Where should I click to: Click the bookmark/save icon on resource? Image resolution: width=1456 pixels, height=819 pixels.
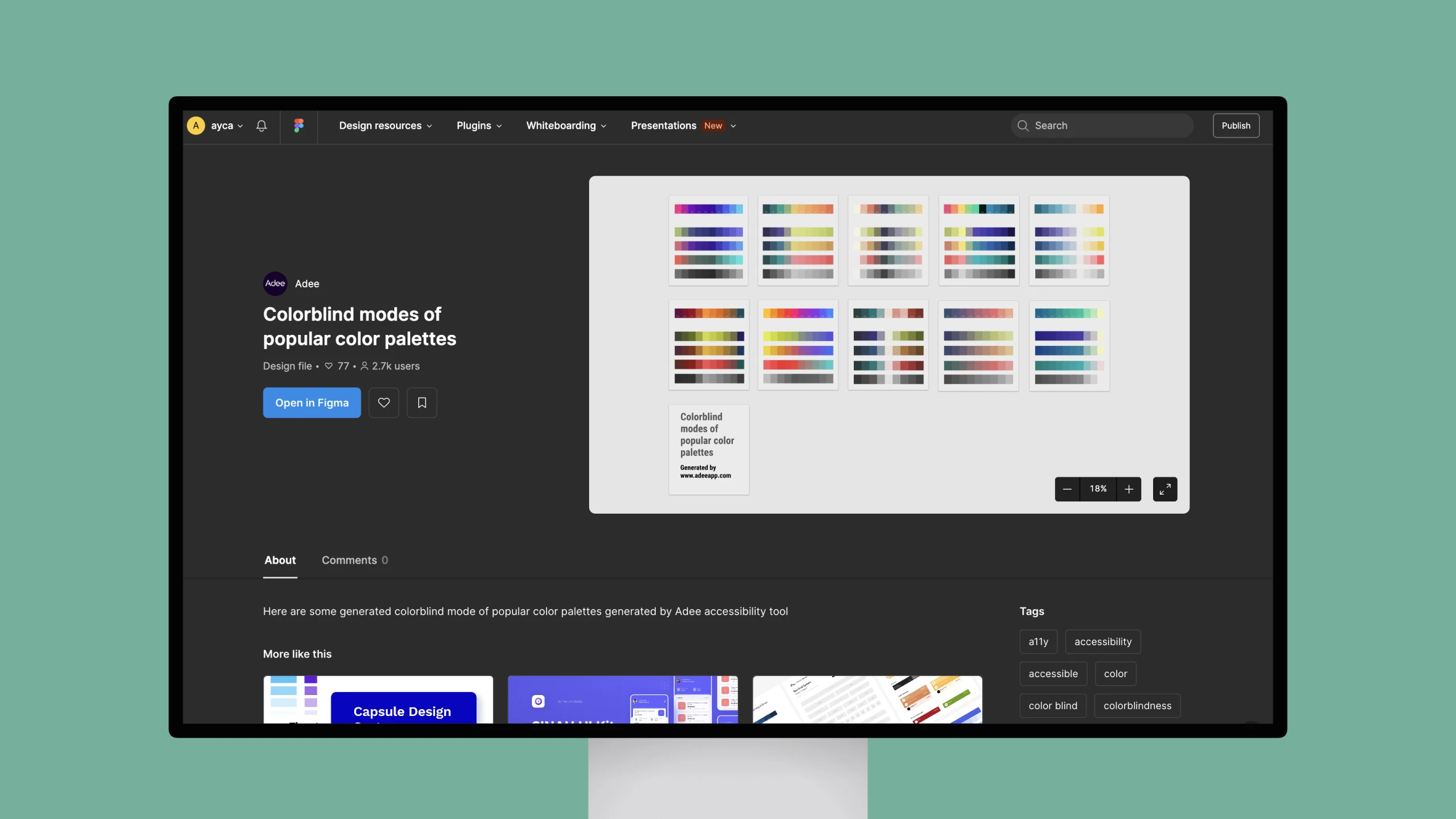[x=422, y=402]
